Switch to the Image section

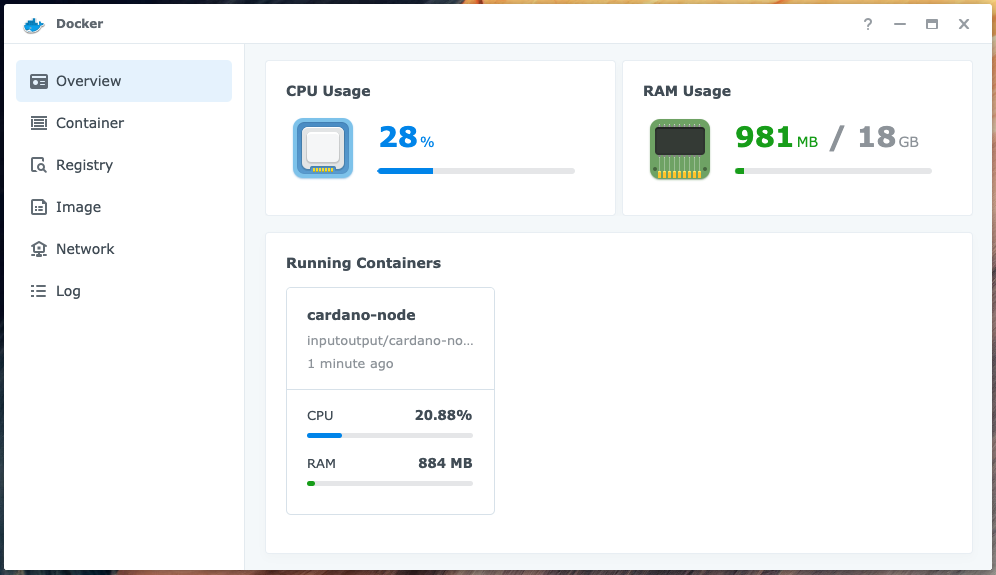124,206
